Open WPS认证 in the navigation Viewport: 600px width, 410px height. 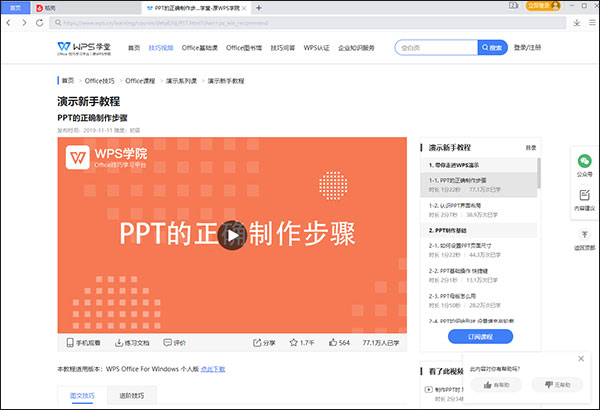[316, 48]
